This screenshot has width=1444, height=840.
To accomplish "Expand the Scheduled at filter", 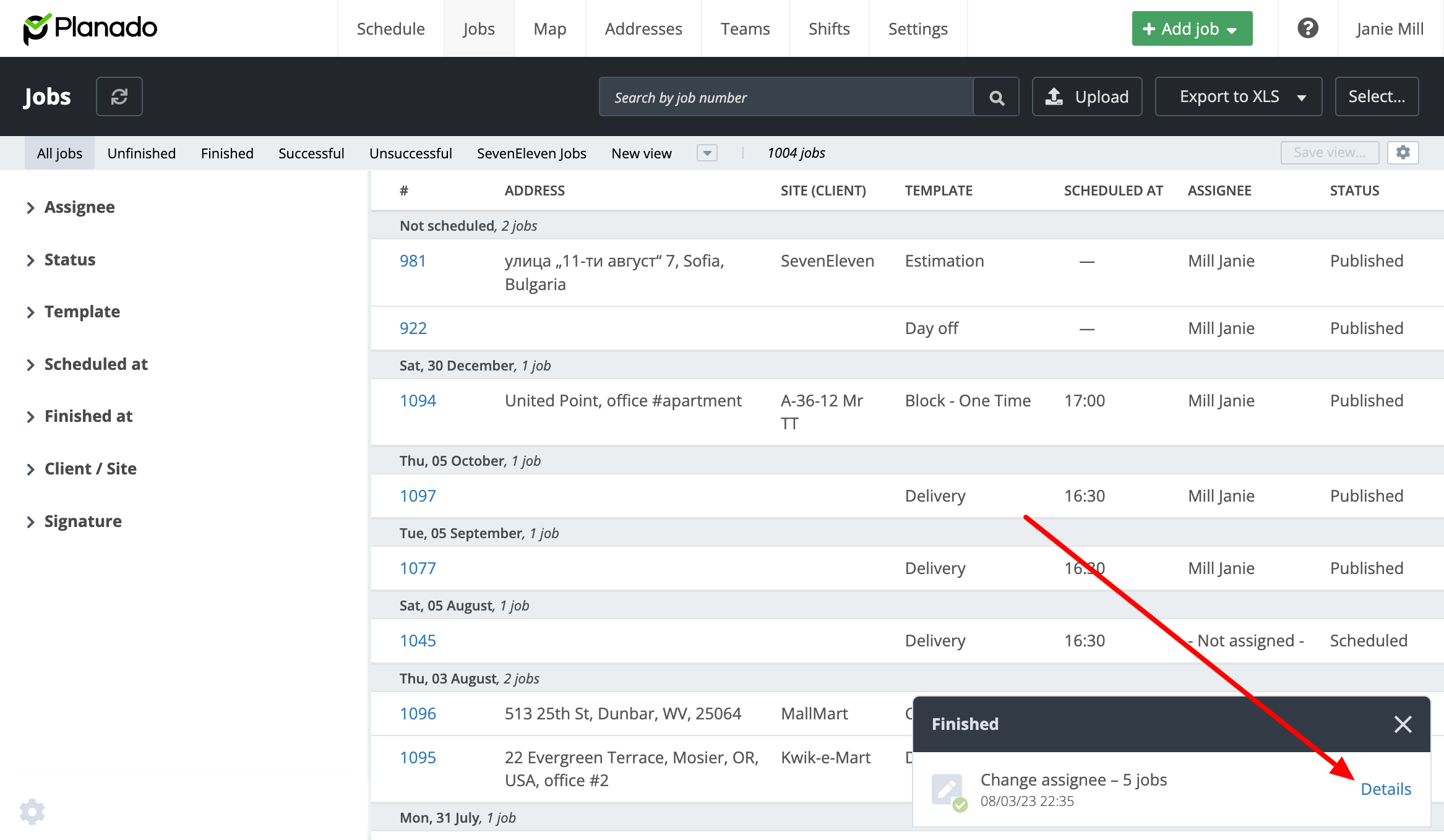I will click(95, 364).
